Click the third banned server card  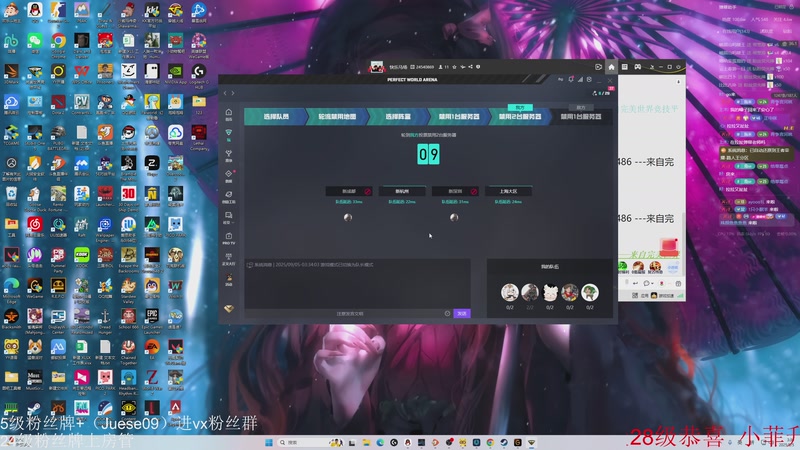(455, 191)
